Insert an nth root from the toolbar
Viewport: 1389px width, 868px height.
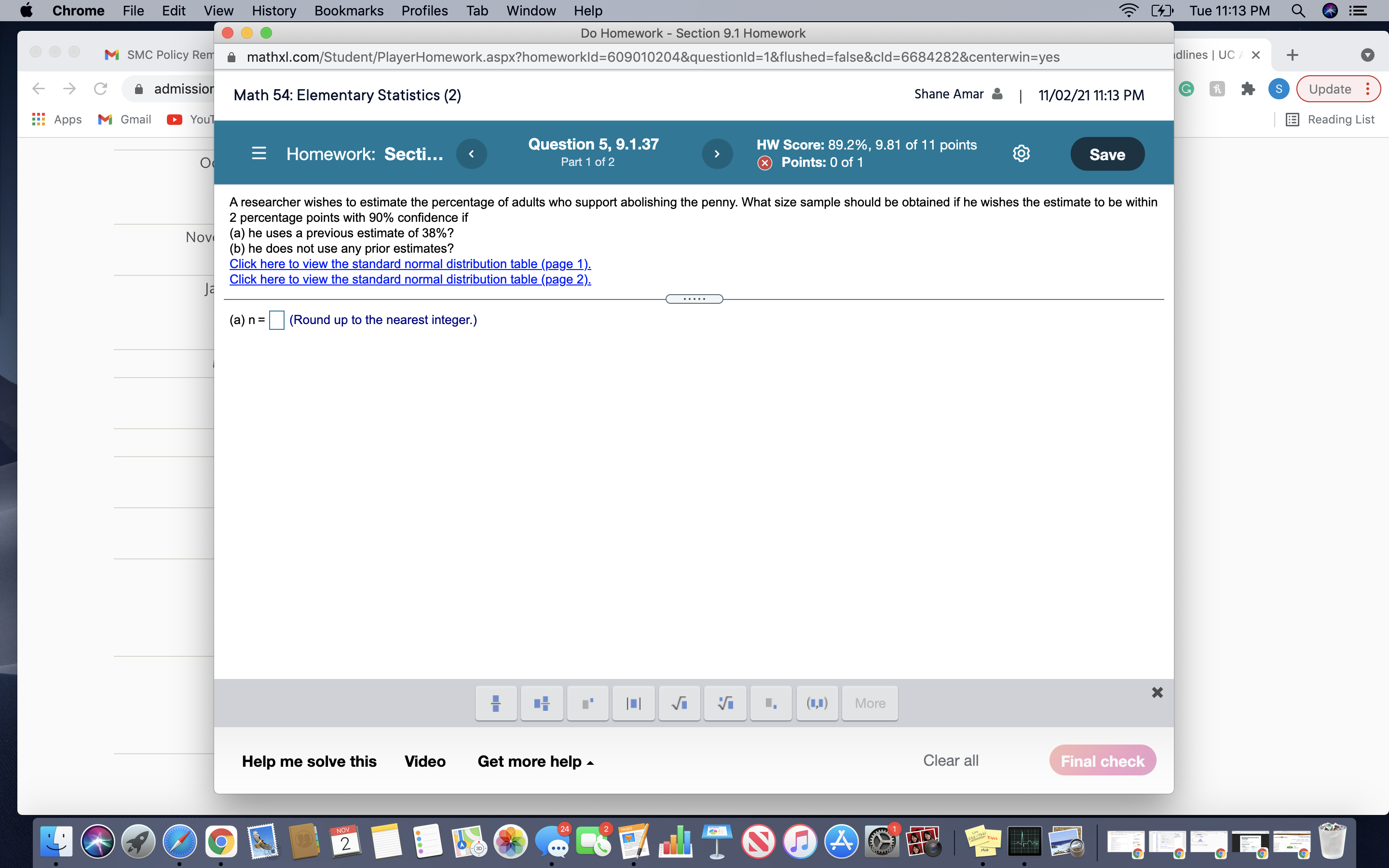(x=725, y=703)
